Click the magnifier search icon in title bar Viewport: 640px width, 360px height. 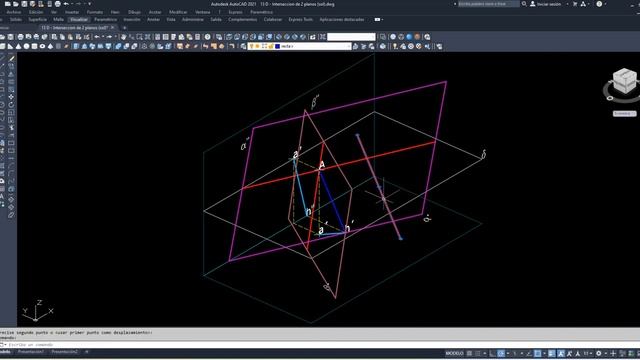pyautogui.click(x=524, y=4)
